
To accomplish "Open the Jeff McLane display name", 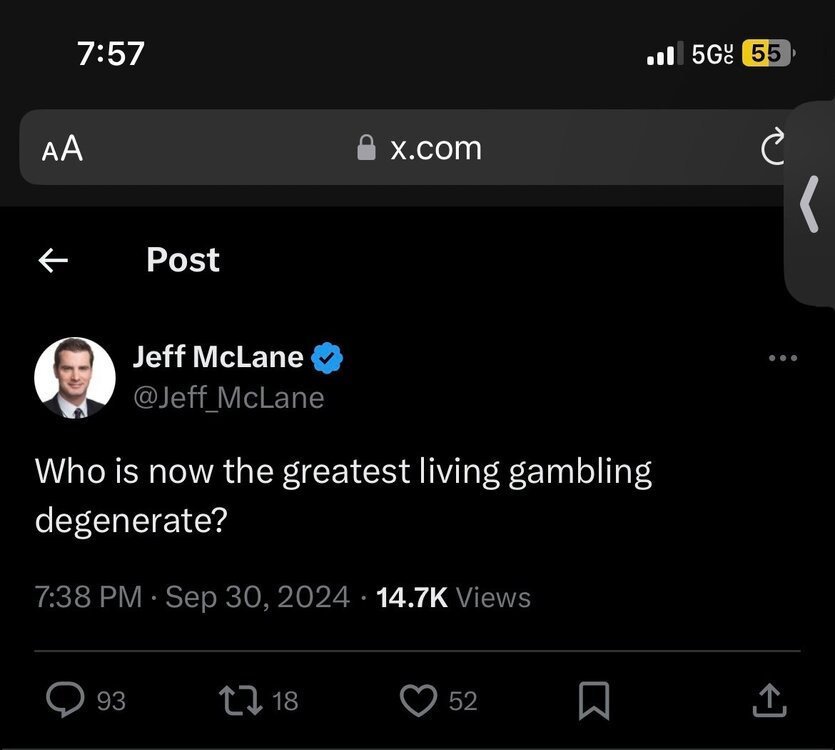I will tap(217, 357).
